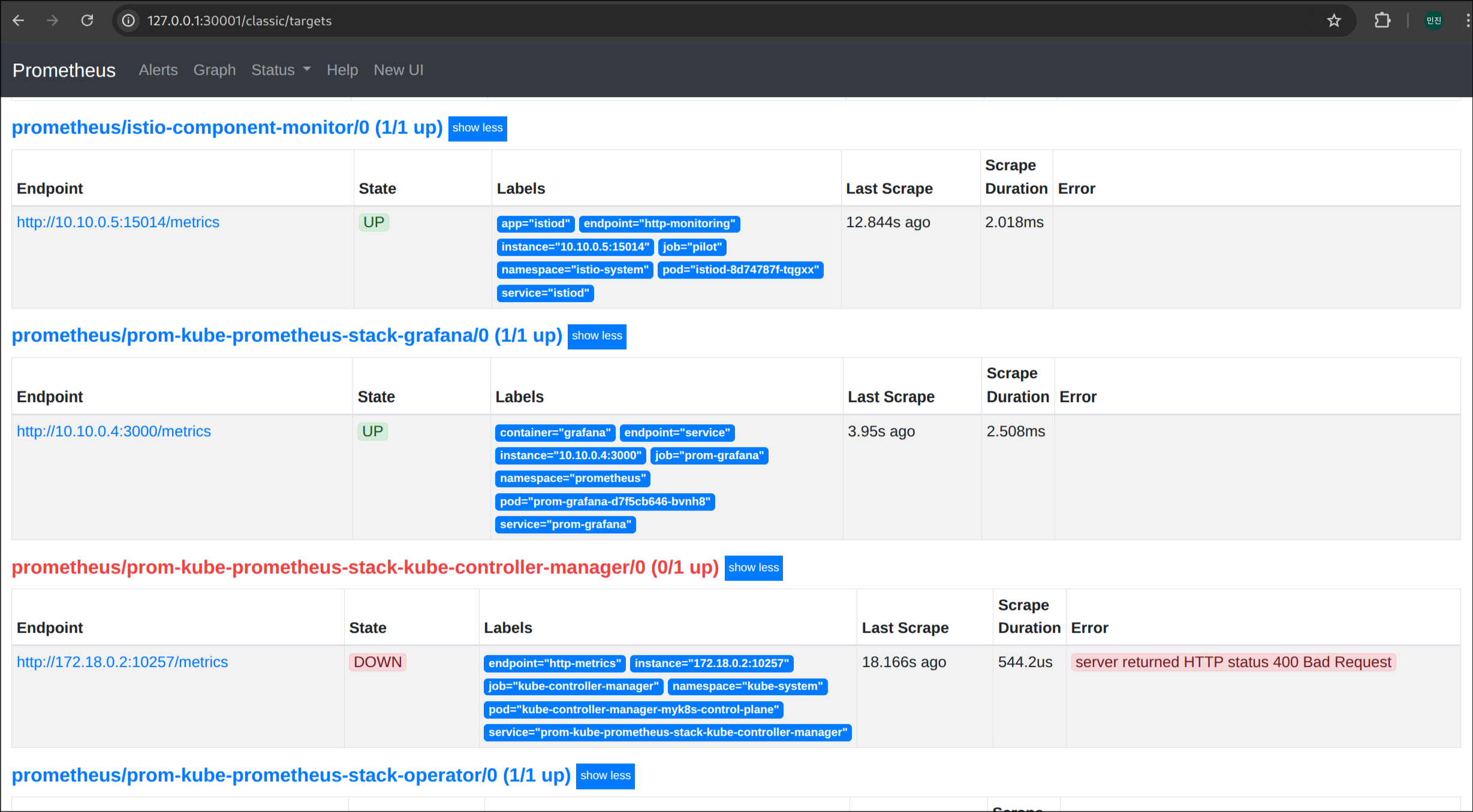Click the app="istiod" label badge
The image size is (1473, 812).
(x=536, y=224)
